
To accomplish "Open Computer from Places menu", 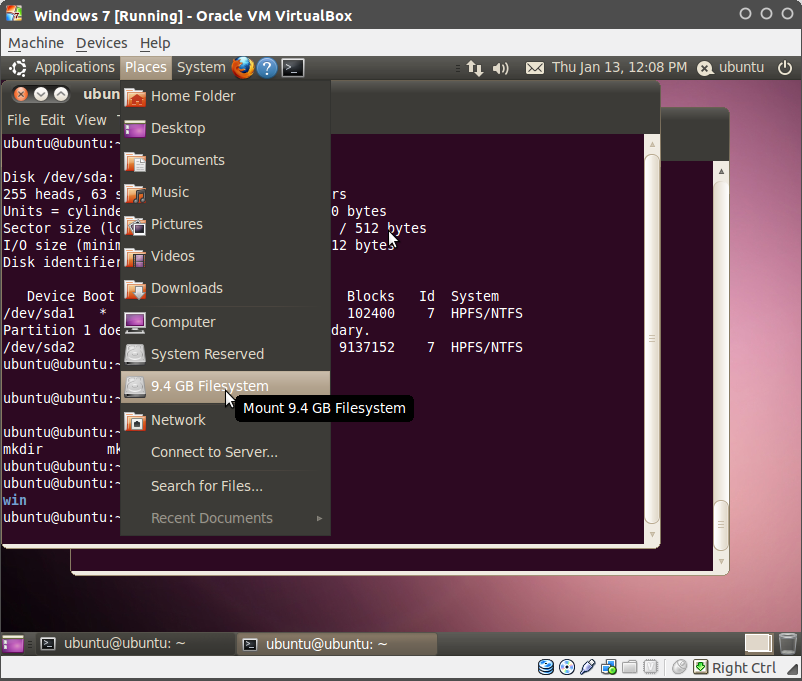I will (225, 322).
